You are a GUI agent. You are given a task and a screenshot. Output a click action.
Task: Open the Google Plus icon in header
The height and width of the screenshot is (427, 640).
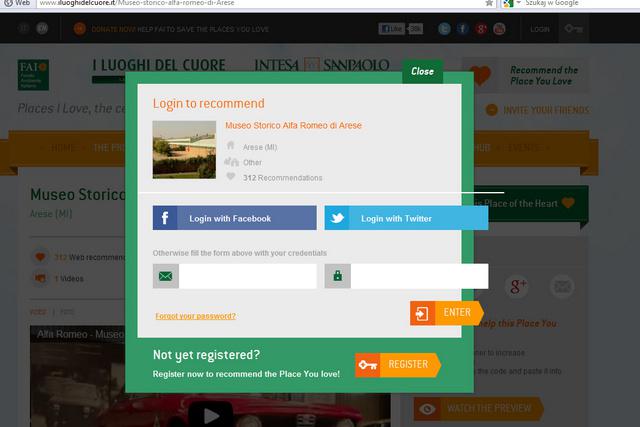coord(481,29)
